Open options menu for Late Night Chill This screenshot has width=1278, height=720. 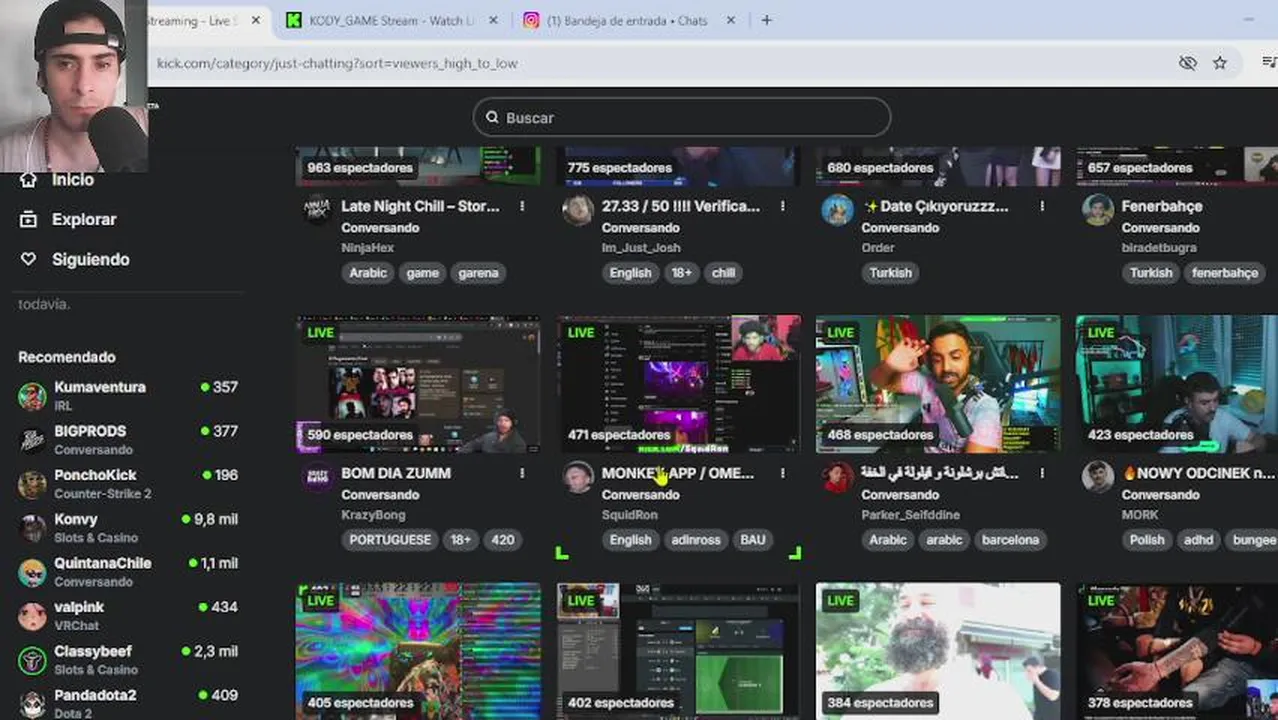pos(522,206)
